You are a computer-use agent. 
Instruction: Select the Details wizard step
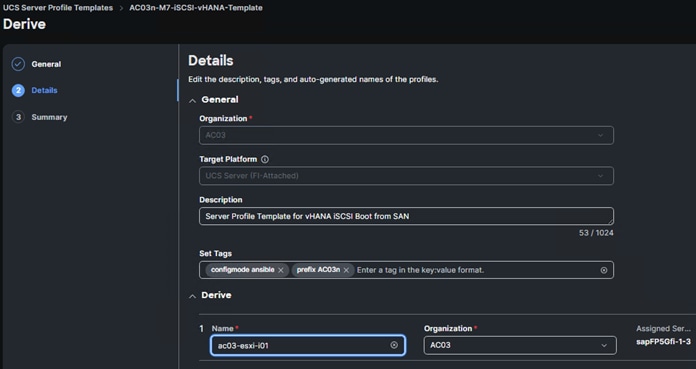[44, 90]
